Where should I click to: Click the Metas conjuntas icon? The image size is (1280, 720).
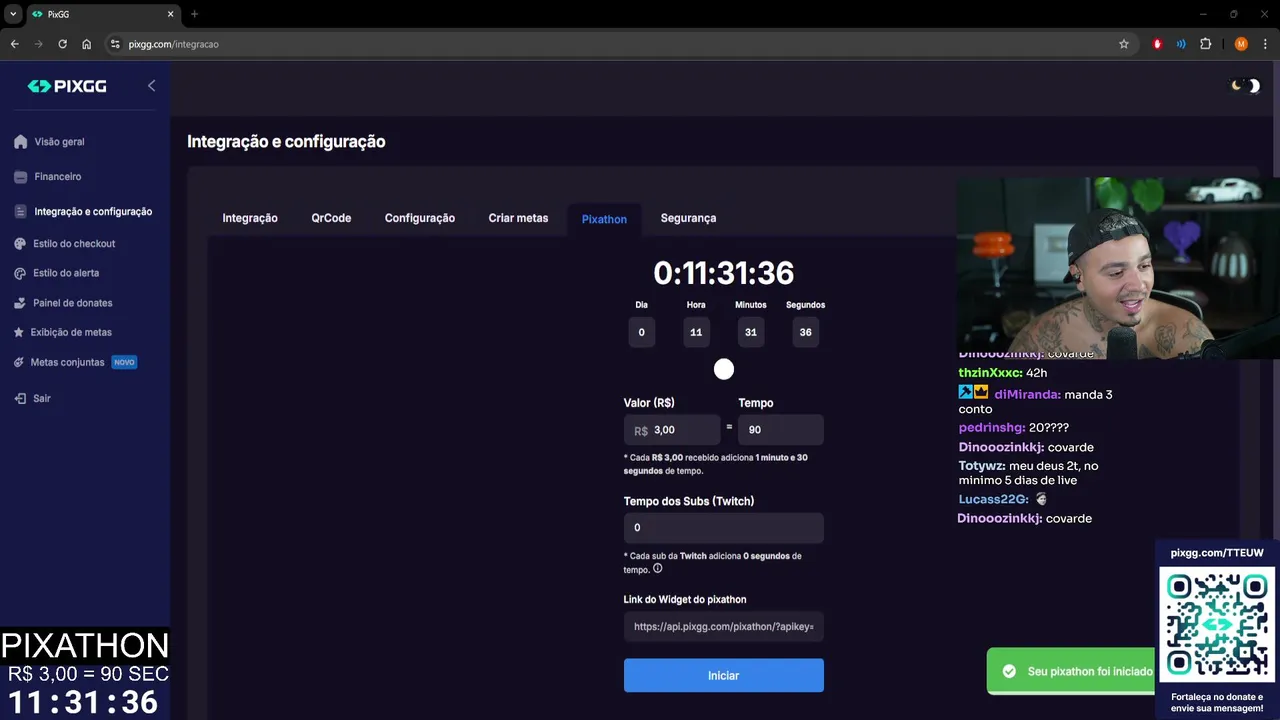[x=19, y=362]
